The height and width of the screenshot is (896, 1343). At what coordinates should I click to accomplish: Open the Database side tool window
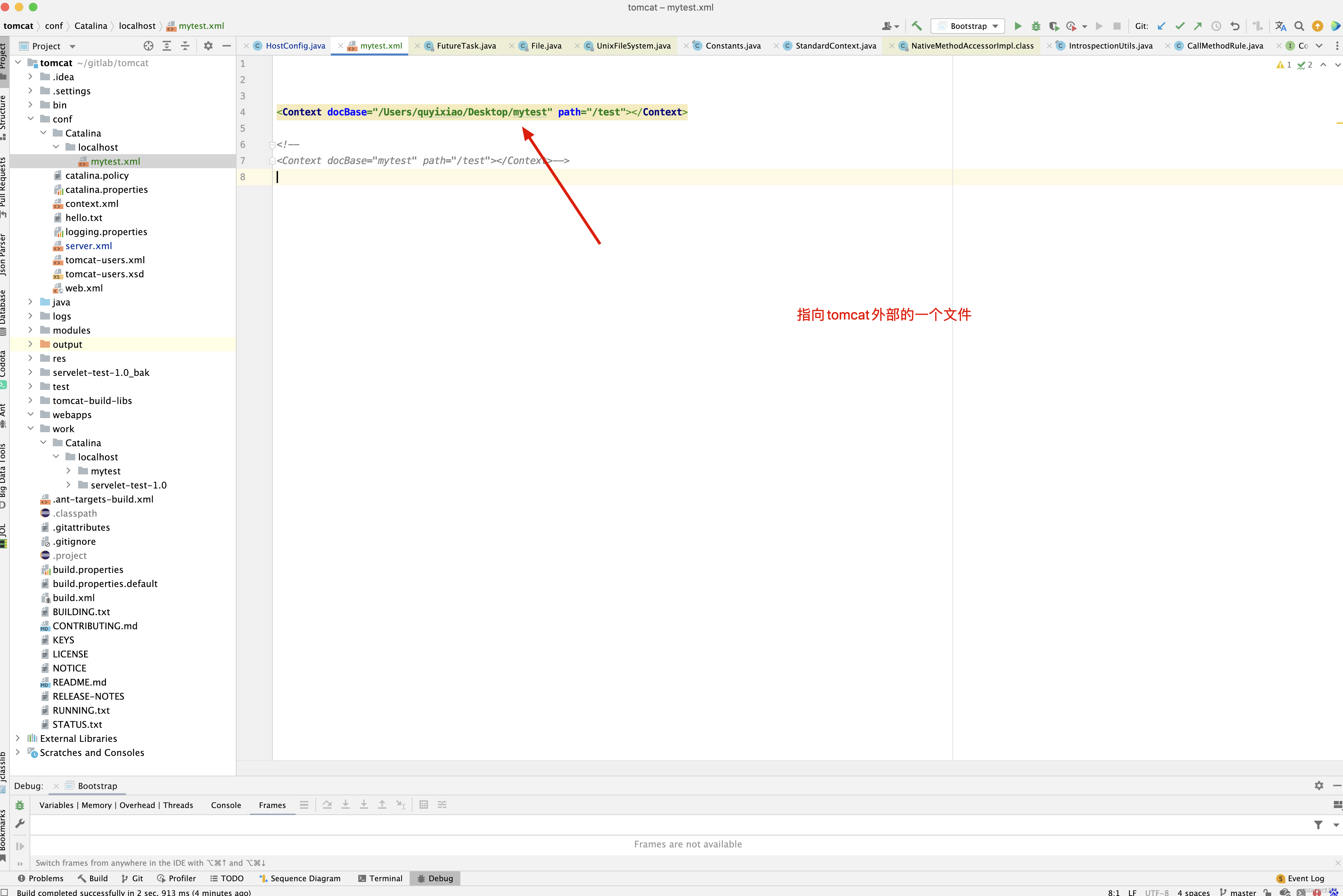point(4,312)
